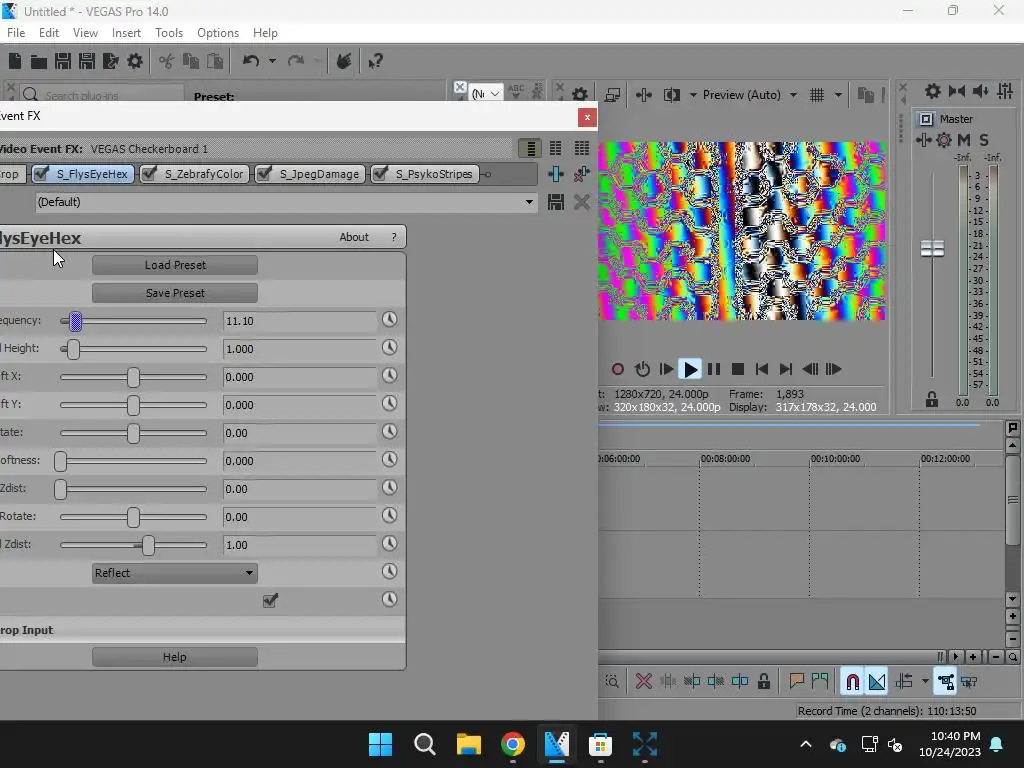Open Plug-In Chain editor icon
1024x768 pixels.
pyautogui.click(x=556, y=174)
